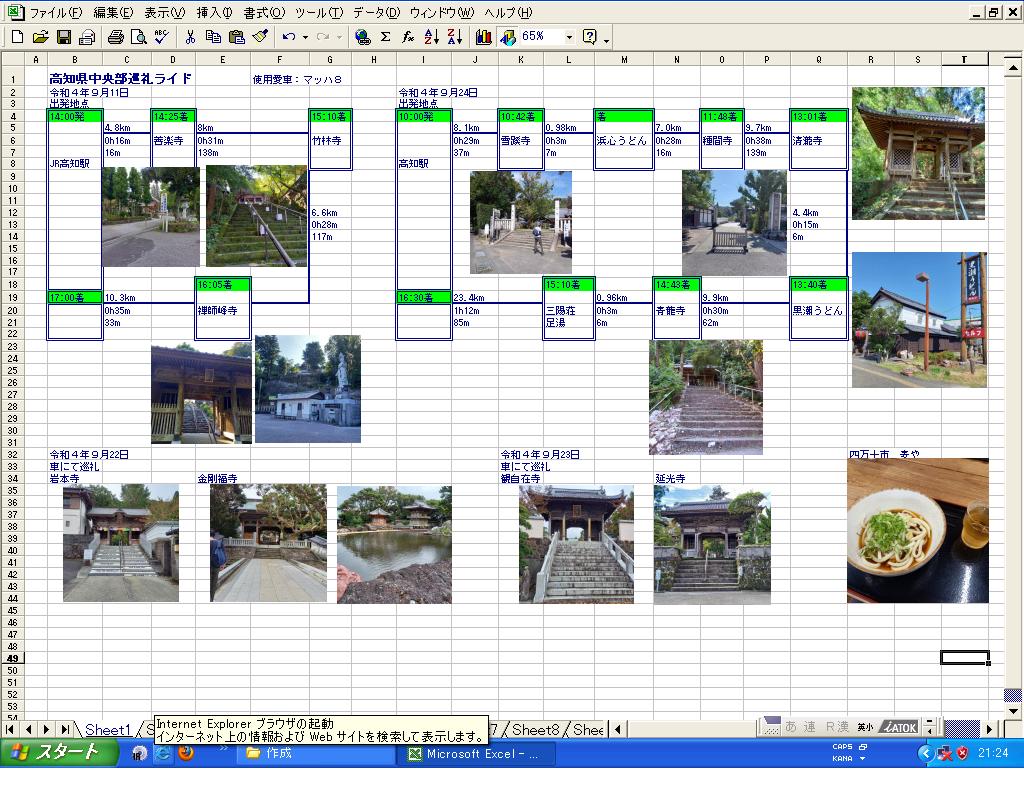This screenshot has width=1024, height=800.
Task: Open a file with the Open icon
Action: (40, 37)
